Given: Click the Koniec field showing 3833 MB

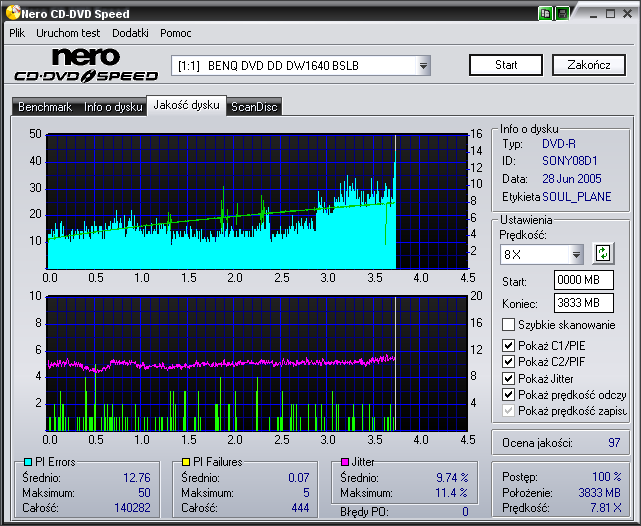Looking at the screenshot, I should pyautogui.click(x=584, y=303).
